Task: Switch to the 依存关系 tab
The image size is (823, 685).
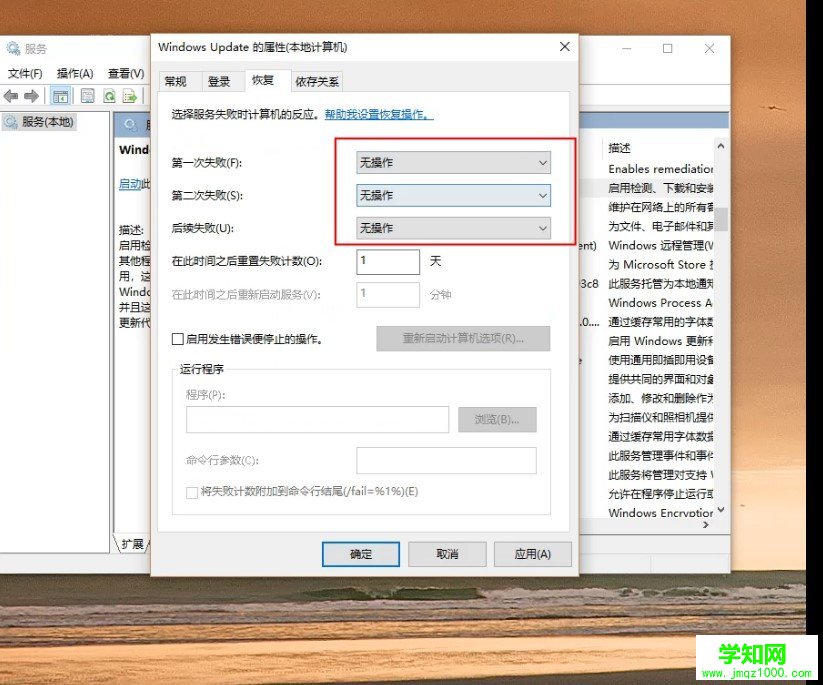Action: coord(317,81)
